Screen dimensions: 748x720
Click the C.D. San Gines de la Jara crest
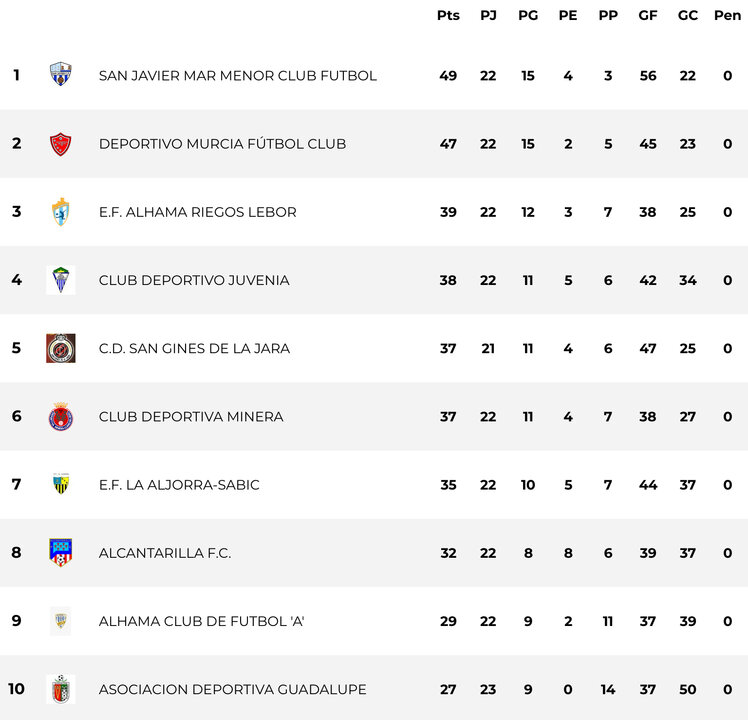coord(61,348)
